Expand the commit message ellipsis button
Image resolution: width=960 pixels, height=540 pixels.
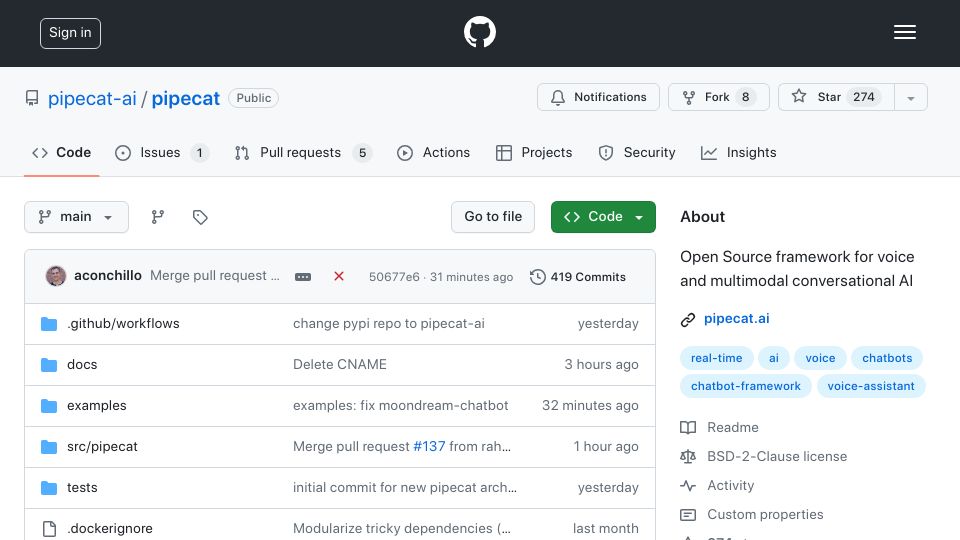click(x=303, y=277)
